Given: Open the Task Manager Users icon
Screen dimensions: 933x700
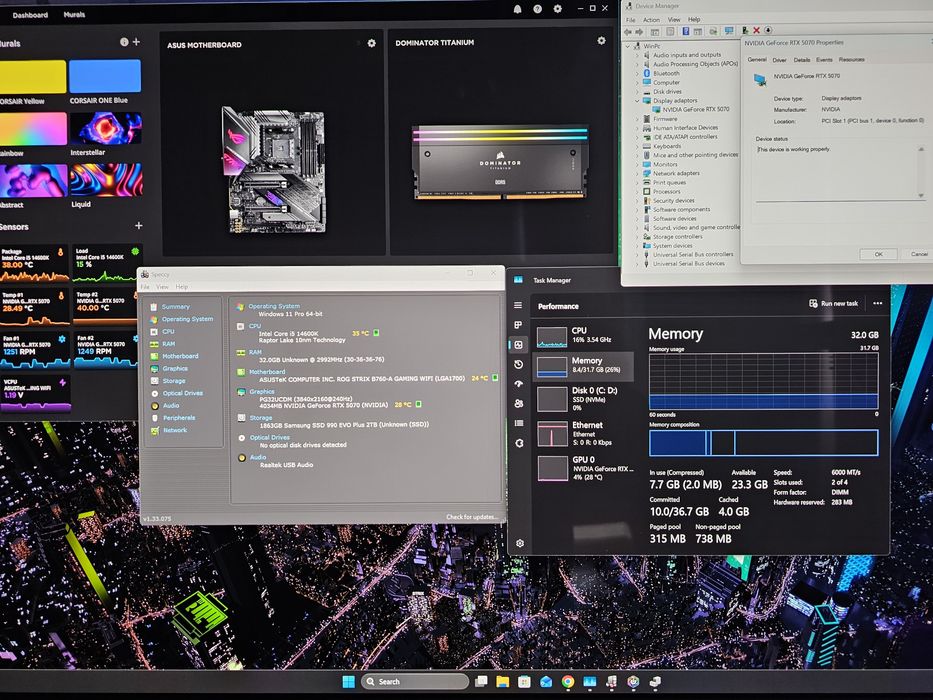Looking at the screenshot, I should 518,404.
